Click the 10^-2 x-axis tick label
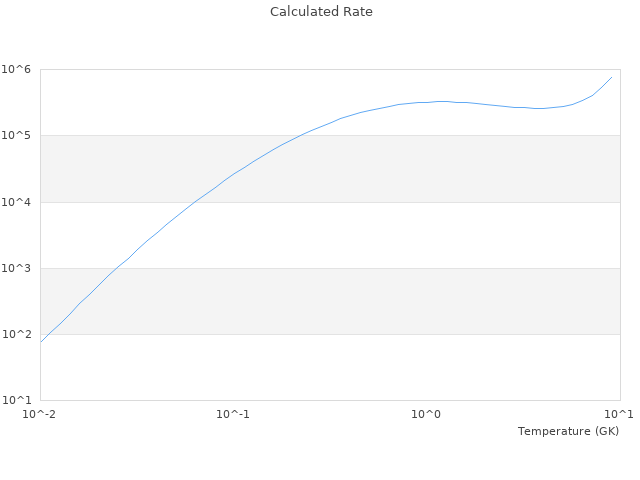 click(40, 414)
